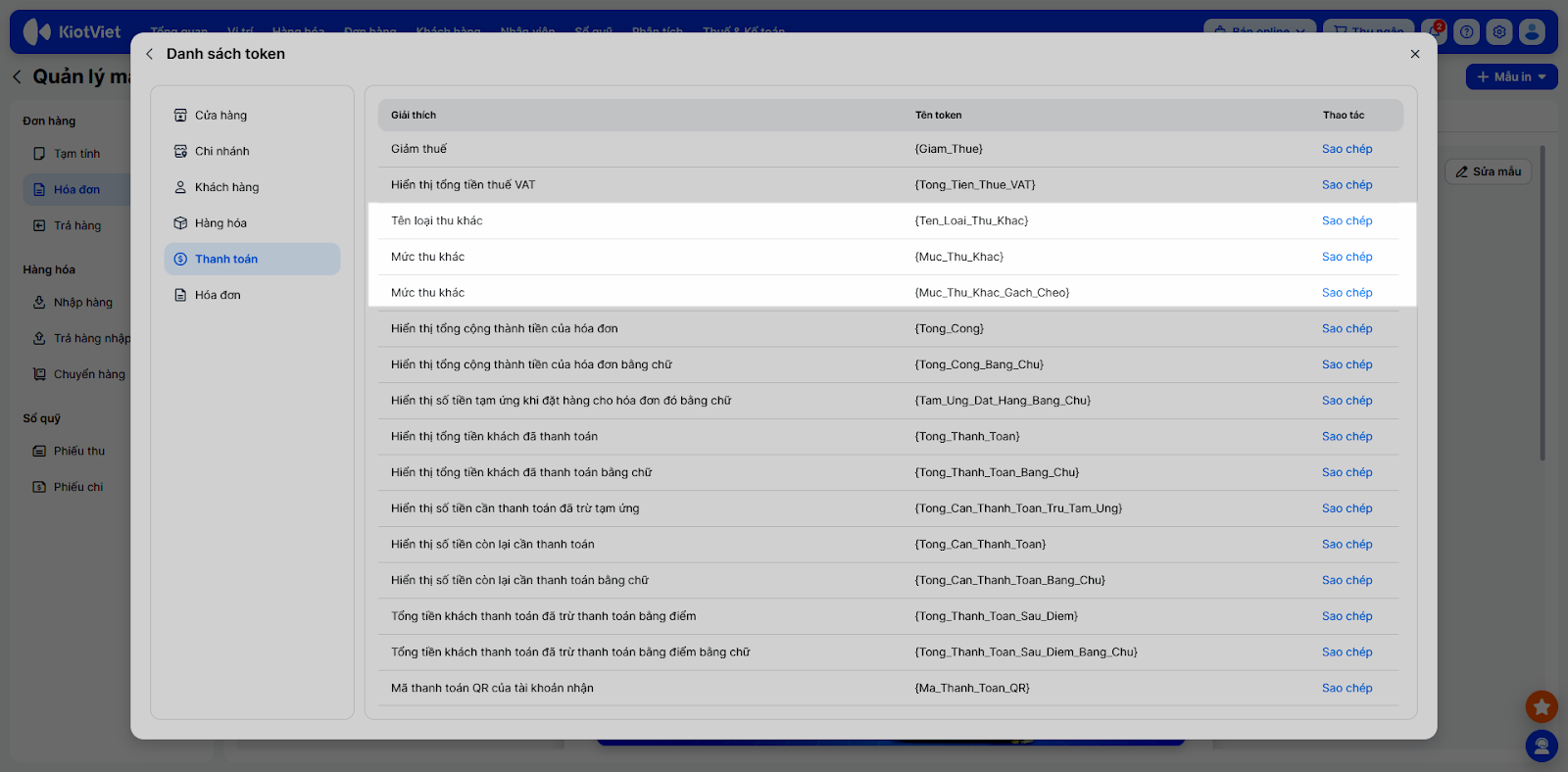
Task: Copy the {Tong_Tien_Thue_VAT} token
Action: coord(1347,185)
